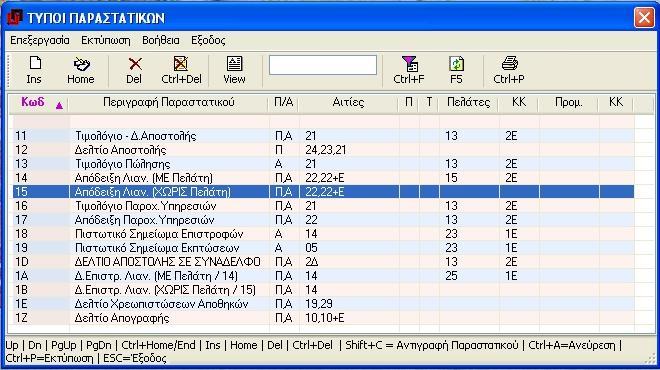660x370 pixels.
Task: Click the Περιγραφή Παραστατικού column header
Action: coord(168,102)
